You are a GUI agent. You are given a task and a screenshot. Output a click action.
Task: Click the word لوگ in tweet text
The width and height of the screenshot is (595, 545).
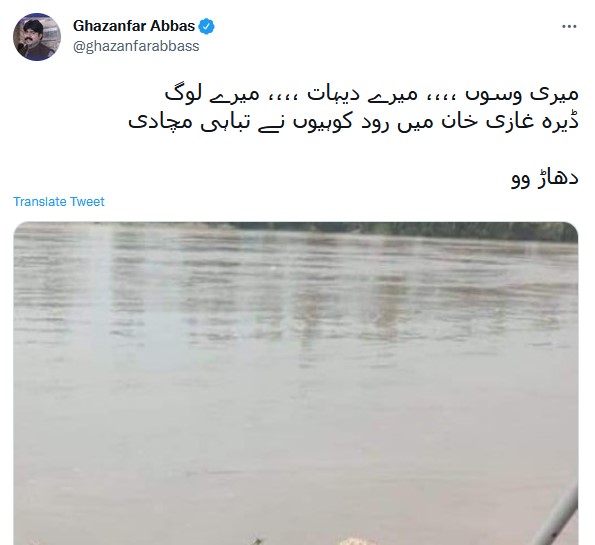pyautogui.click(x=183, y=93)
